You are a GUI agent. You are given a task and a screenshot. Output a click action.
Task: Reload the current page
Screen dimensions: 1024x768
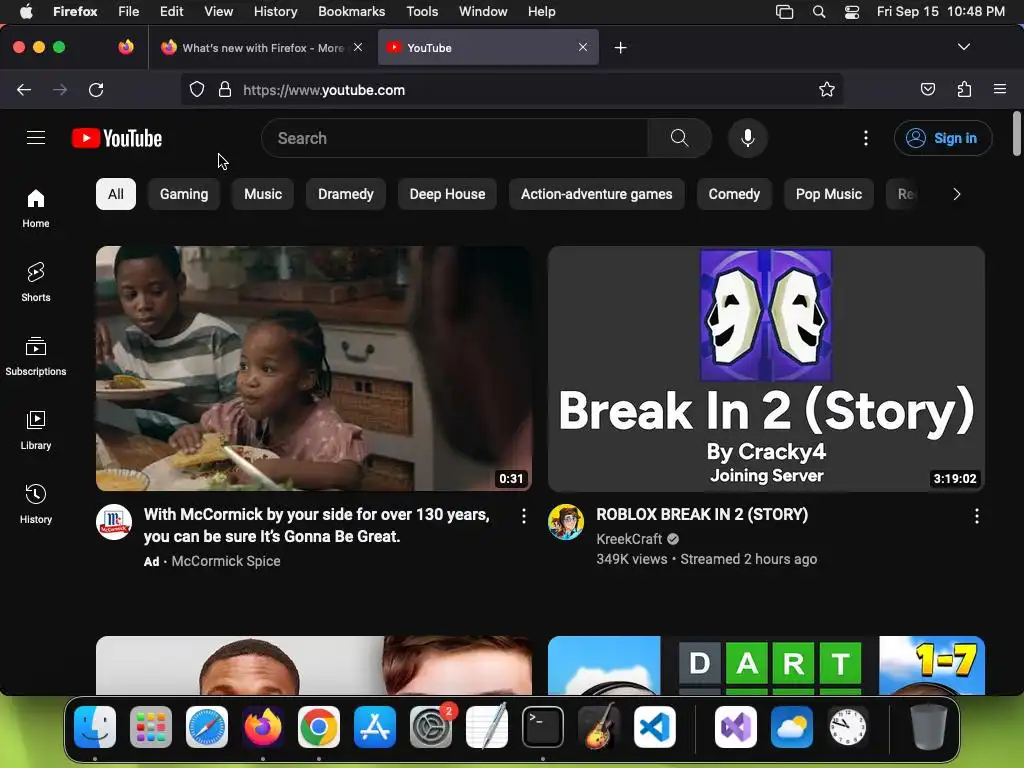coord(96,89)
